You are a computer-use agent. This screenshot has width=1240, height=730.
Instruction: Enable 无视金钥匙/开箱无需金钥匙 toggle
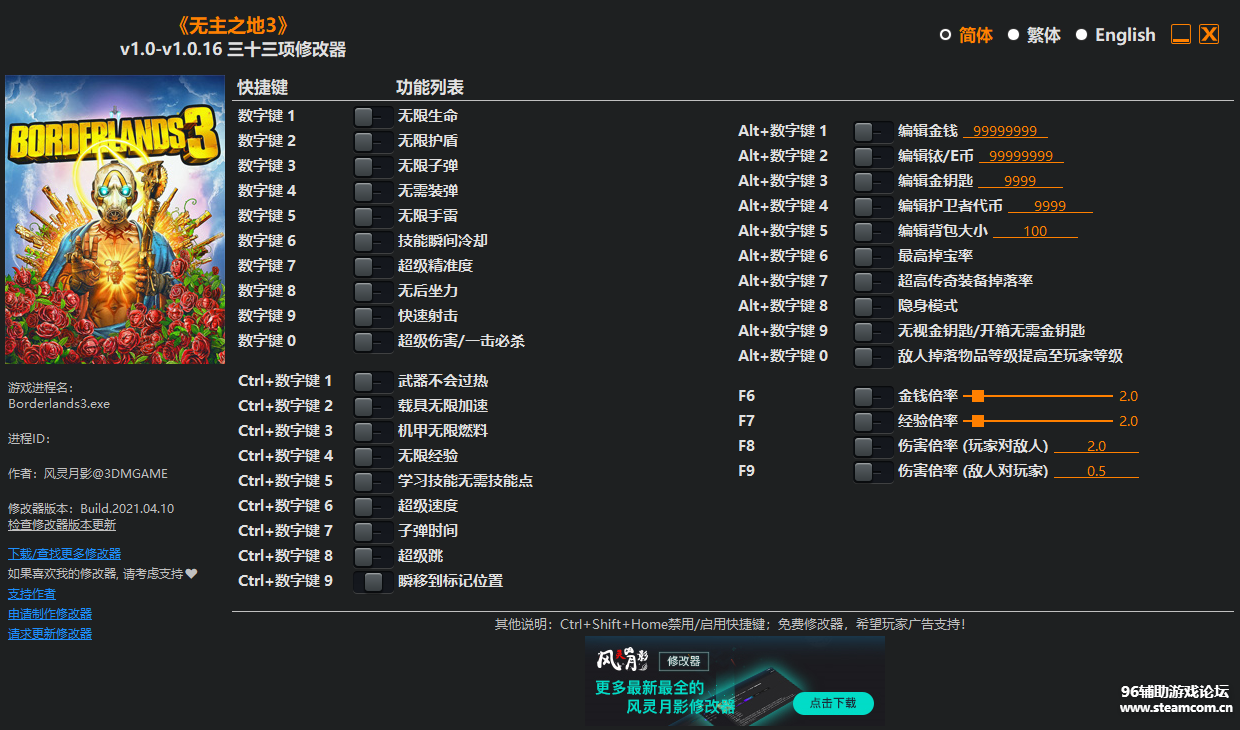click(872, 331)
